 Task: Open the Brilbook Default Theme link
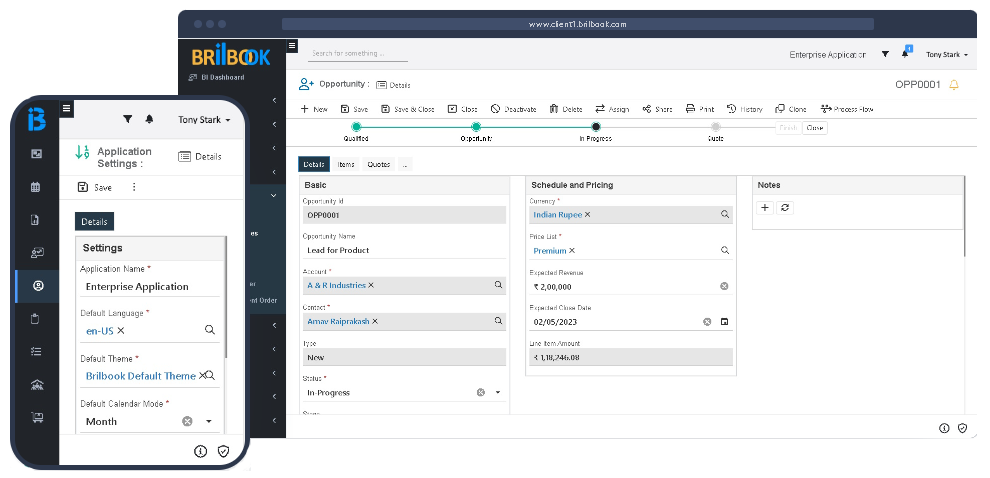click(141, 376)
